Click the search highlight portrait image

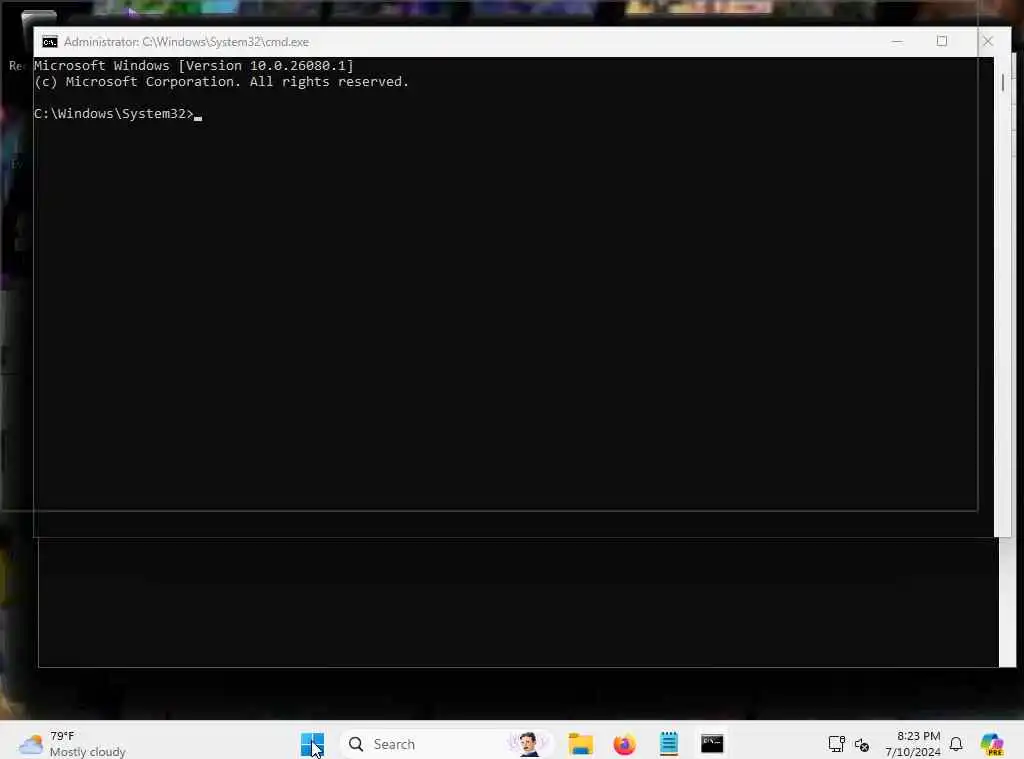tap(528, 744)
